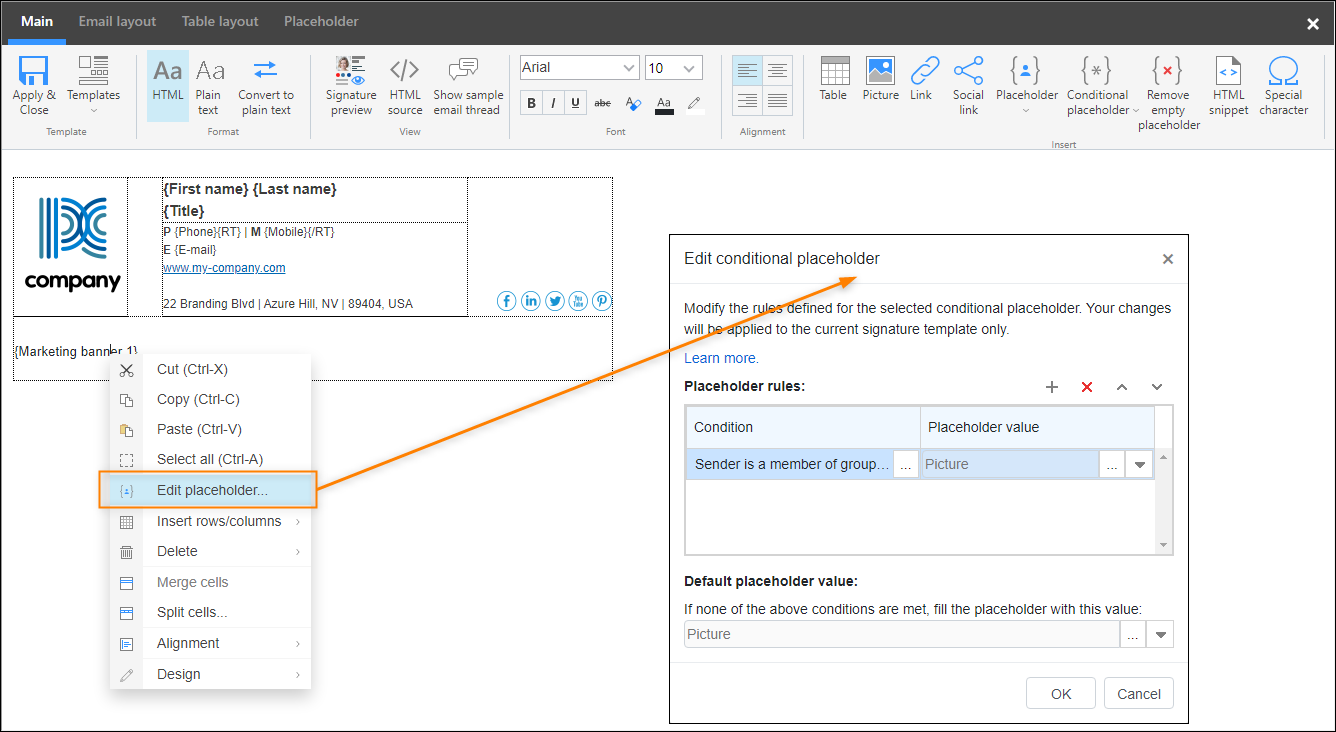
Task: Switch to the Email layout tab
Action: 117,21
